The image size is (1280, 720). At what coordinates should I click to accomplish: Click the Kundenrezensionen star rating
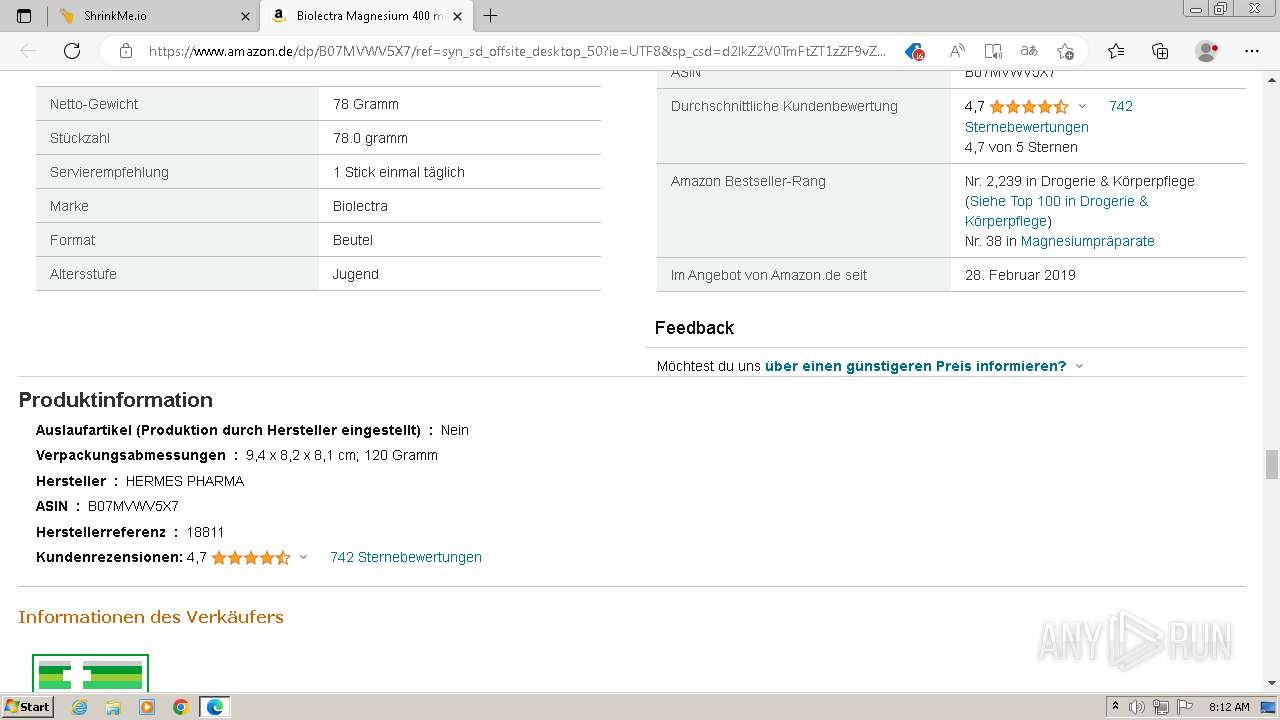click(x=251, y=557)
